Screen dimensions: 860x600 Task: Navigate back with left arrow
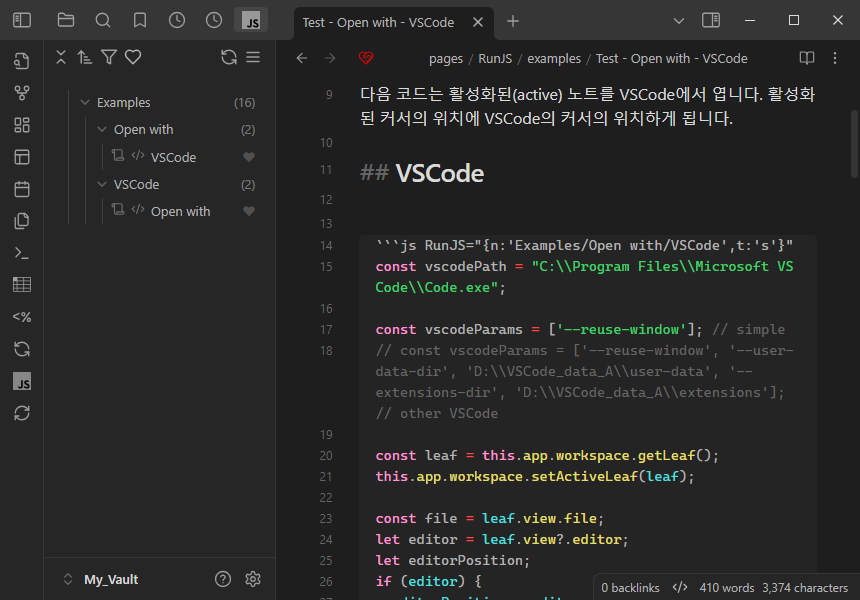click(302, 58)
